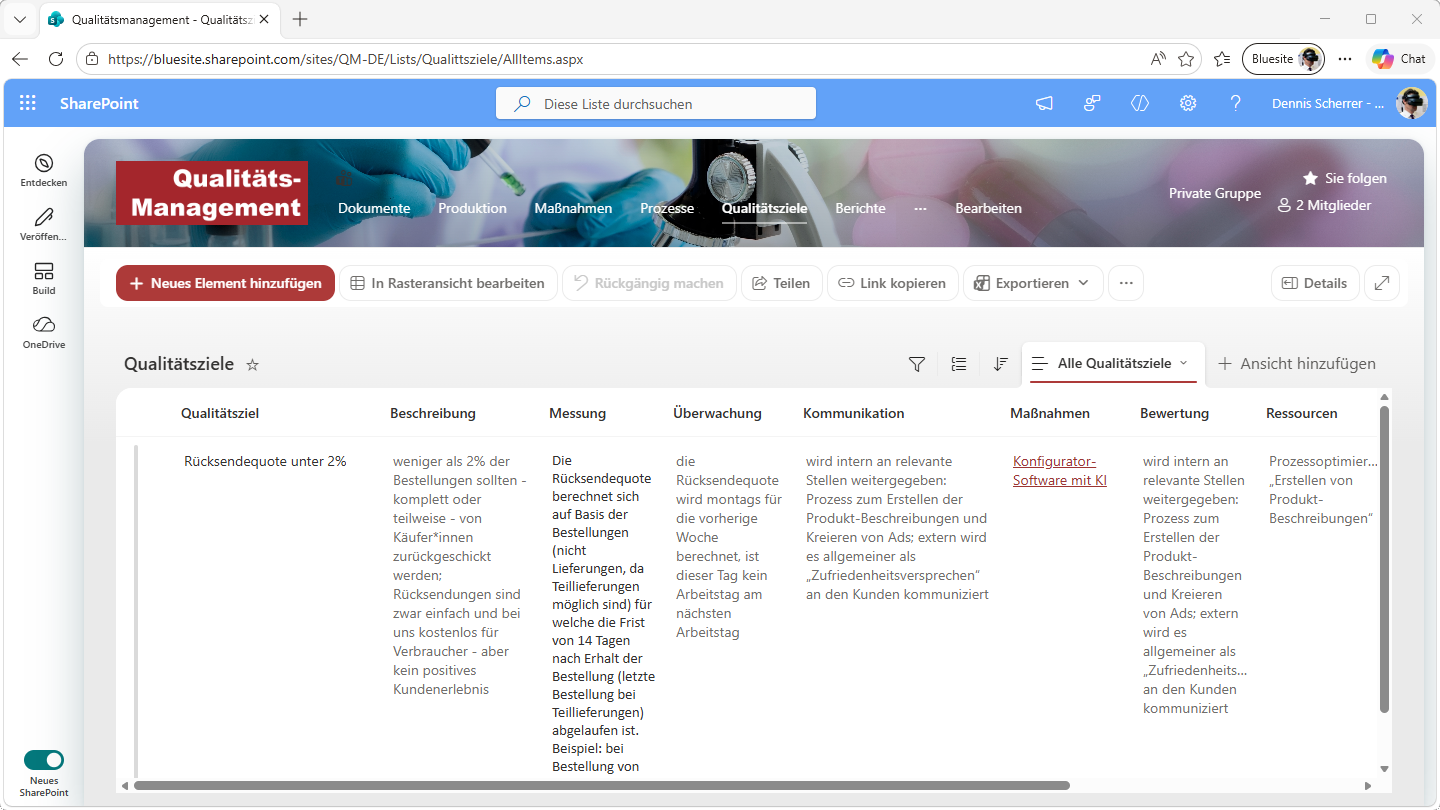Switch to the Berichte navigation tab
This screenshot has height=810, width=1440.
click(860, 208)
